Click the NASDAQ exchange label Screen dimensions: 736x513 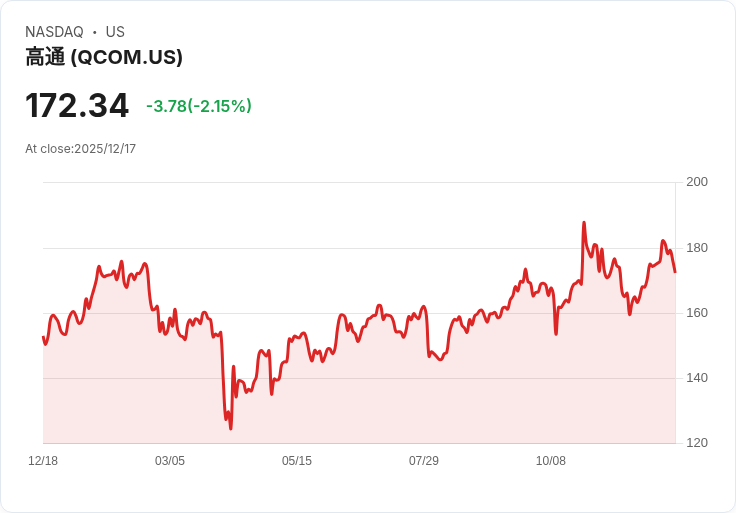(54, 32)
